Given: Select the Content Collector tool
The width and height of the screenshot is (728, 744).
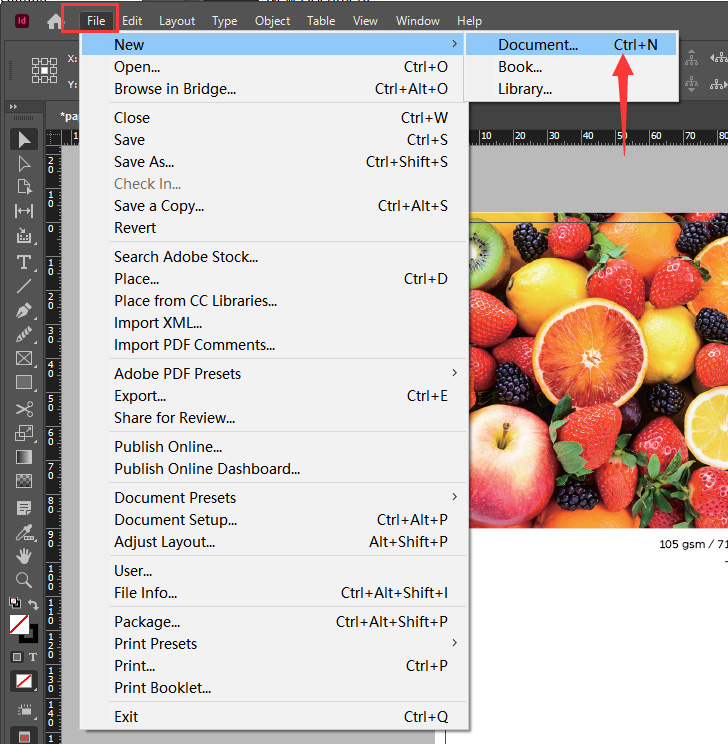Looking at the screenshot, I should coord(24,235).
